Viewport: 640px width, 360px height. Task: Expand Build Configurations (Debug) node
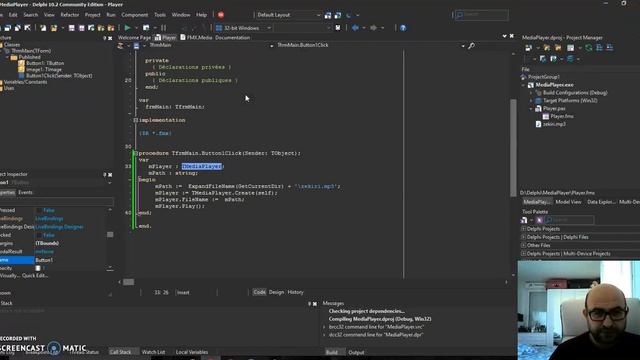(x=531, y=93)
